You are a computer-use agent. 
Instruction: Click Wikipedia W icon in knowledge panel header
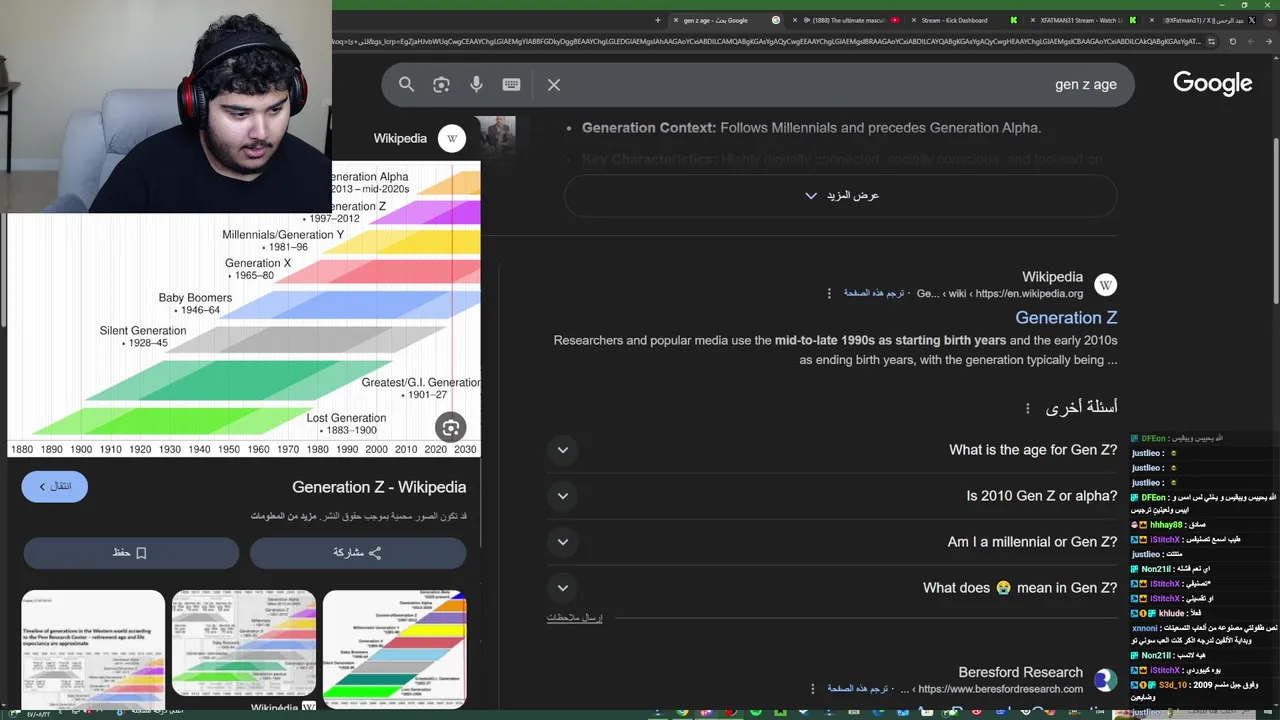[x=452, y=139]
